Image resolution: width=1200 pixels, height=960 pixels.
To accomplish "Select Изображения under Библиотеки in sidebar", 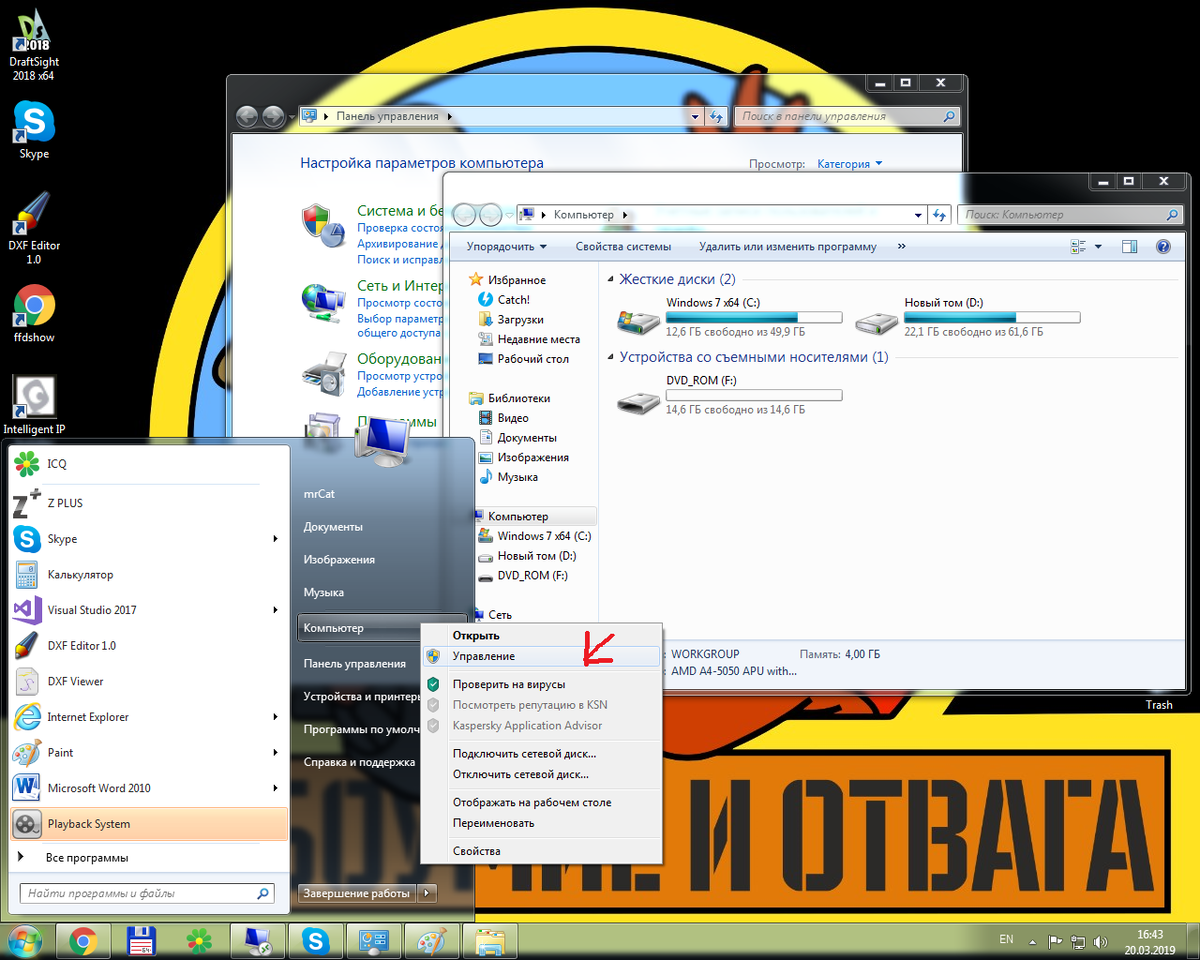I will point(523,457).
